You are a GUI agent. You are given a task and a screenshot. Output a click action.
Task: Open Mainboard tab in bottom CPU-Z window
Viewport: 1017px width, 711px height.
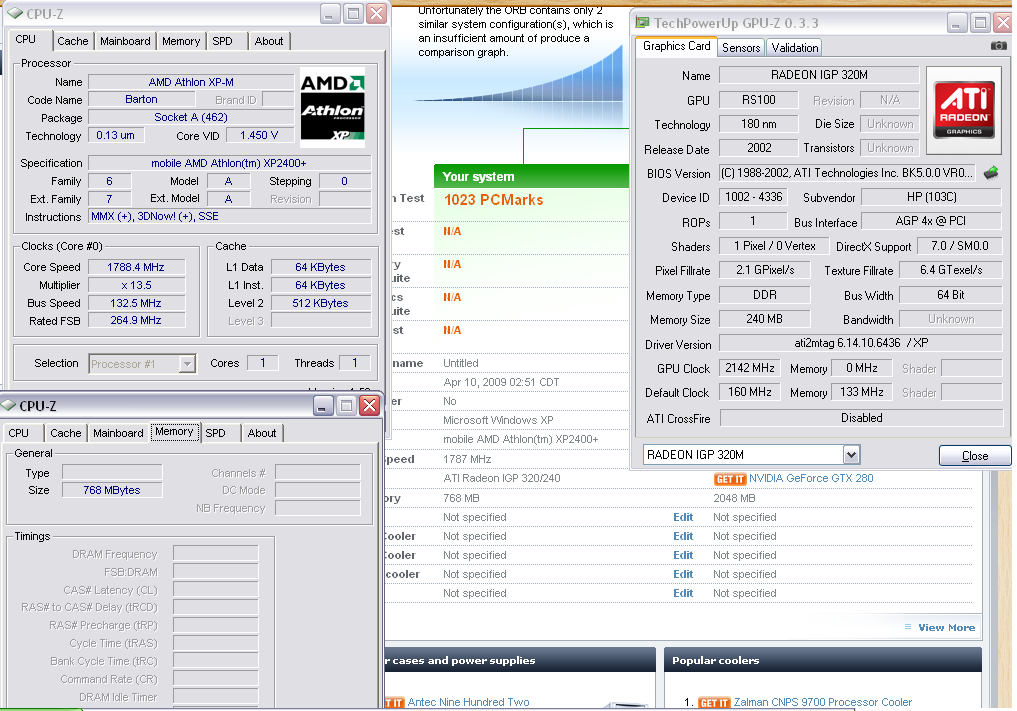pos(118,433)
